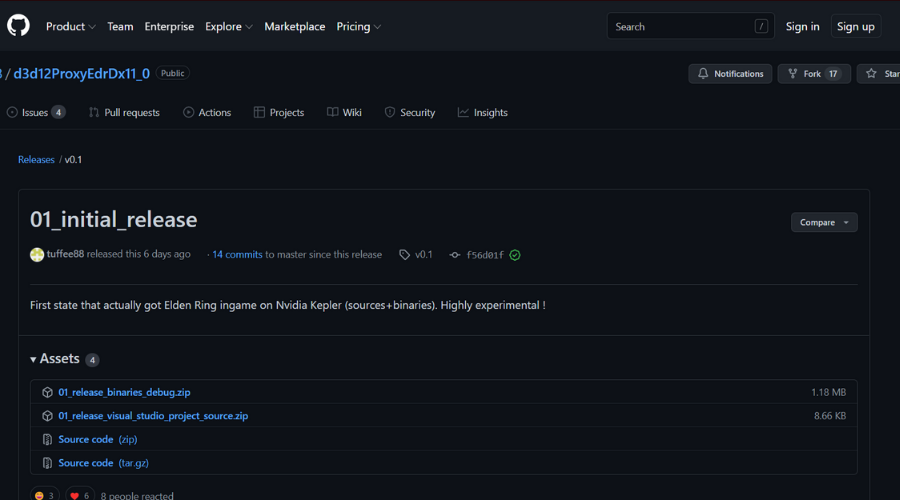Open the Team page link
900x500 pixels.
(120, 26)
